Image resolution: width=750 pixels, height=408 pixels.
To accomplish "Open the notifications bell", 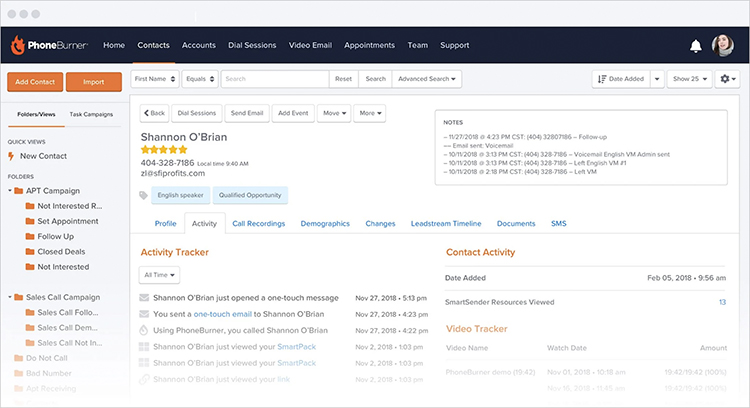I will tap(696, 46).
